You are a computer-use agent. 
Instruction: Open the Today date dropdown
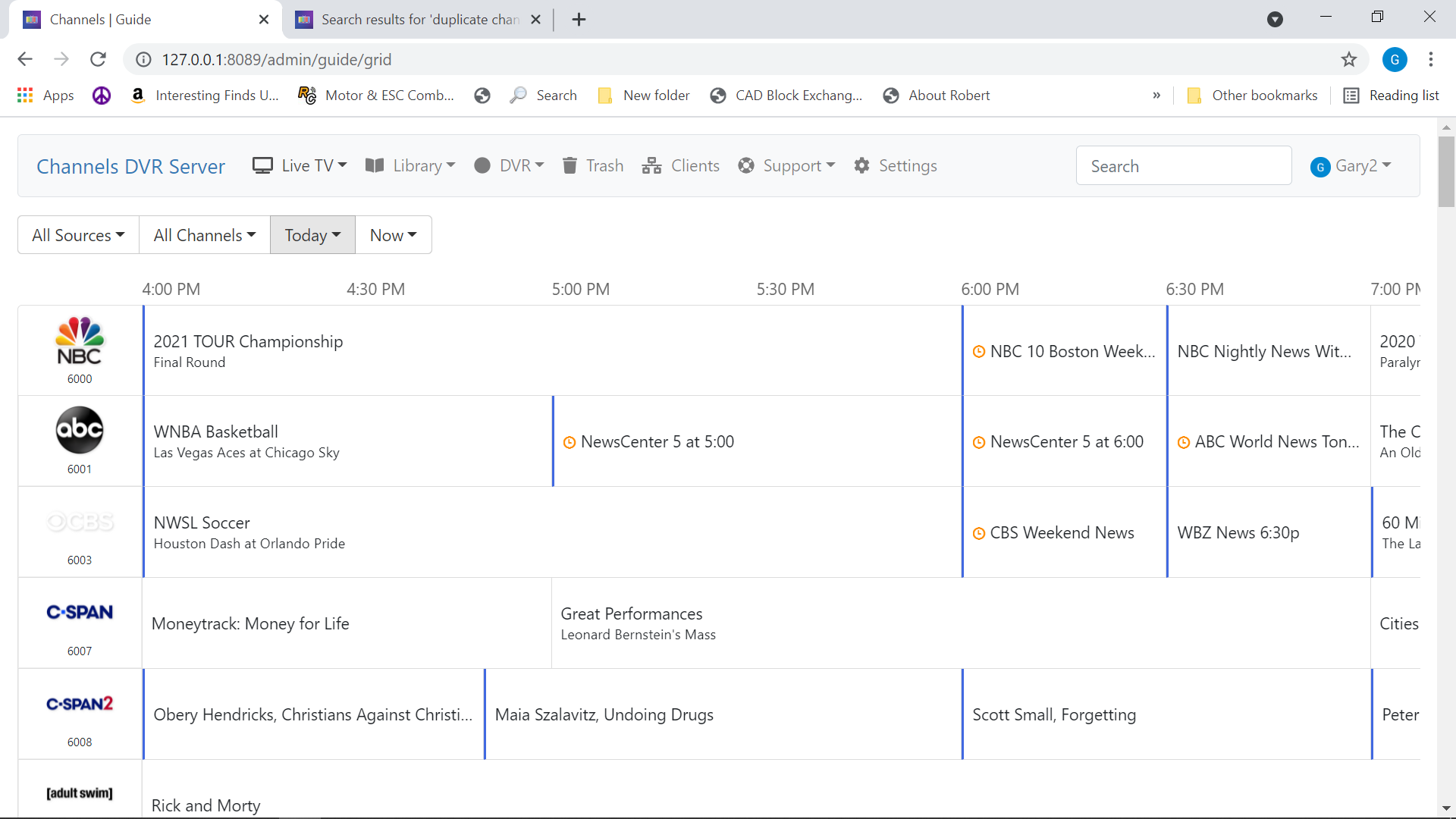coord(312,235)
